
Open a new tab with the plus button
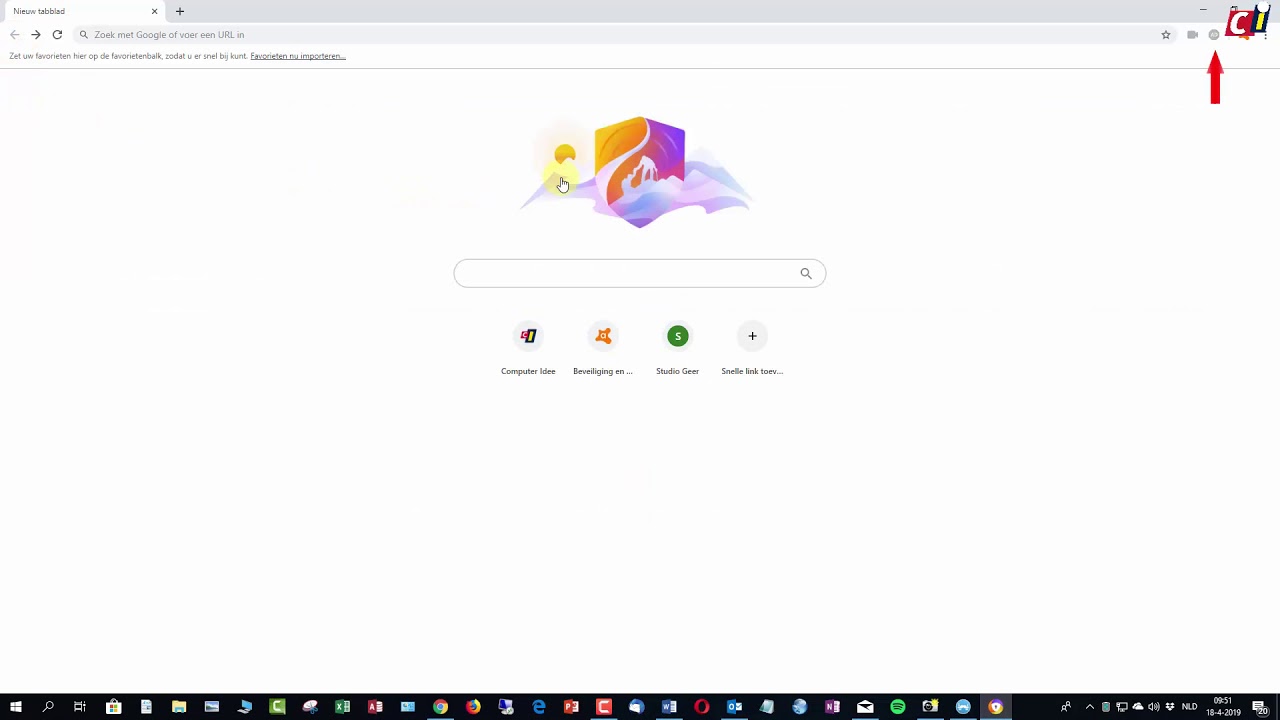click(180, 11)
